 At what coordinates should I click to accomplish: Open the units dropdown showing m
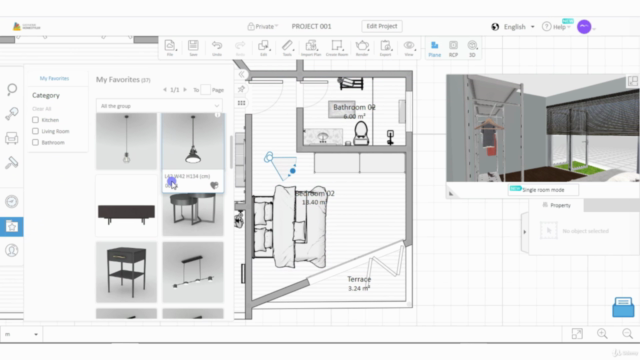[21, 334]
